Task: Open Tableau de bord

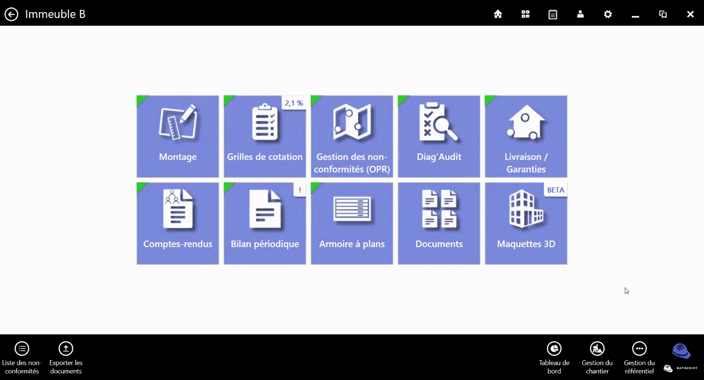Action: [x=554, y=358]
